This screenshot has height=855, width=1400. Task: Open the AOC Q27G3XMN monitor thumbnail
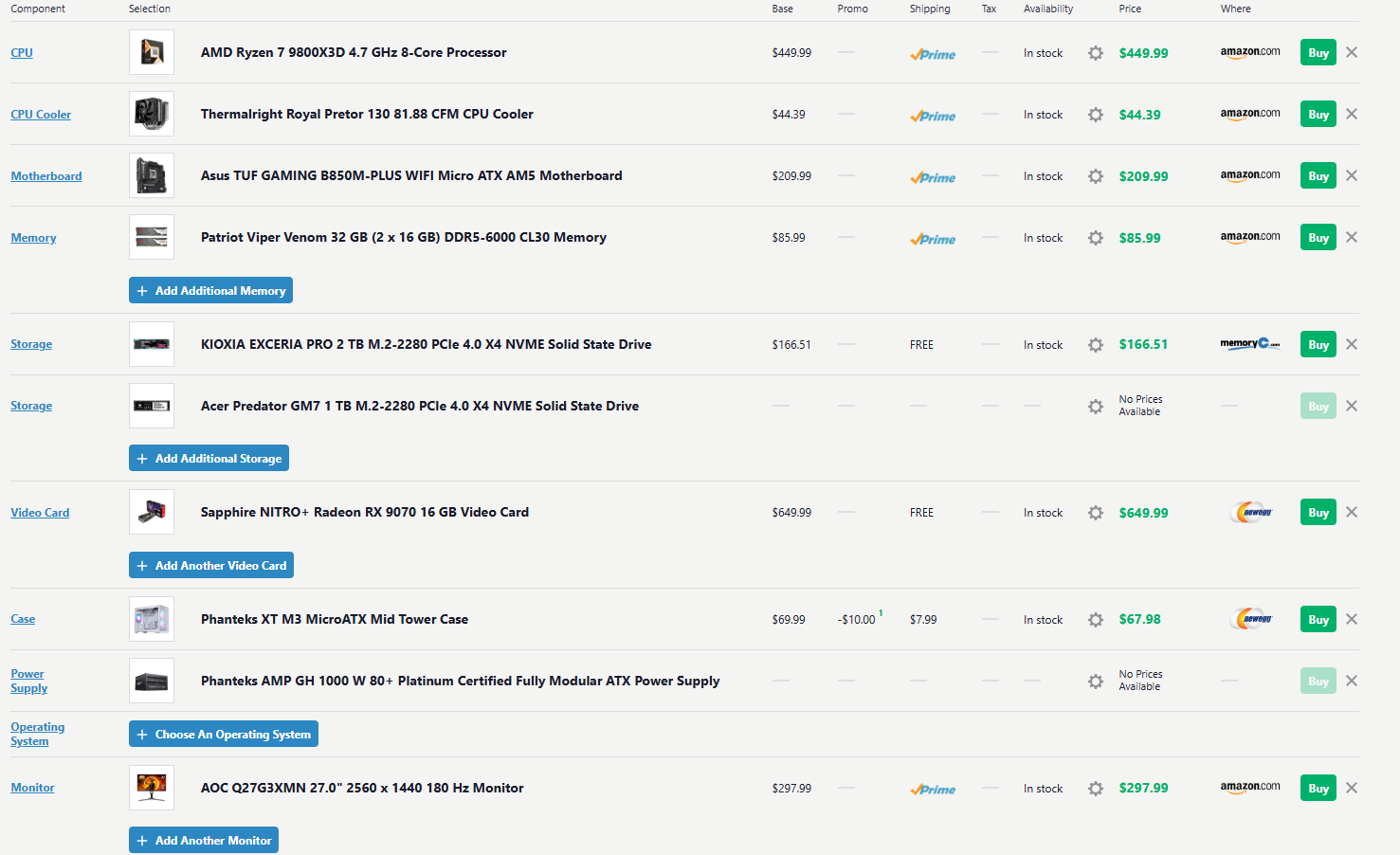click(152, 788)
